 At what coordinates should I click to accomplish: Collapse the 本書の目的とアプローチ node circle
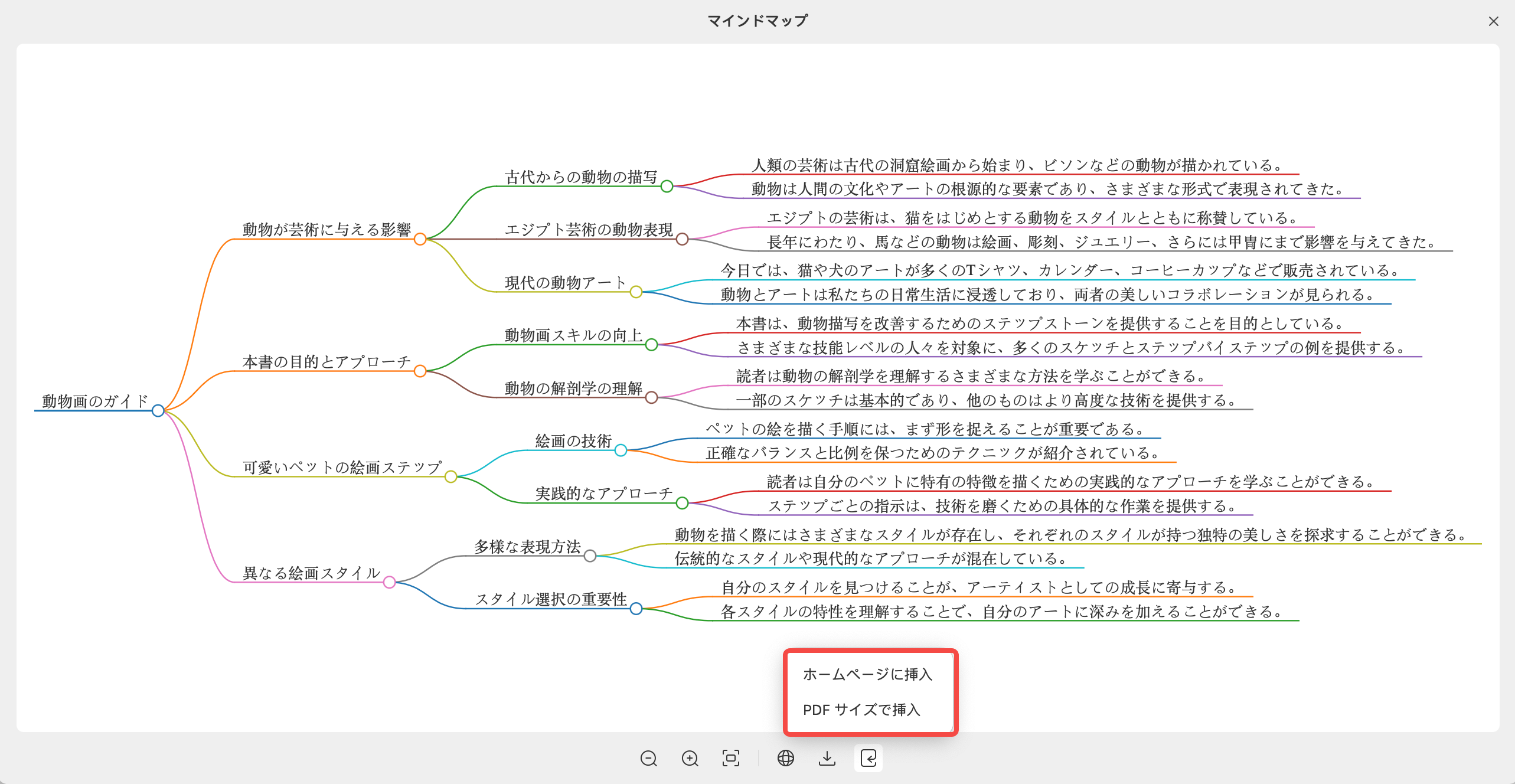coord(420,371)
